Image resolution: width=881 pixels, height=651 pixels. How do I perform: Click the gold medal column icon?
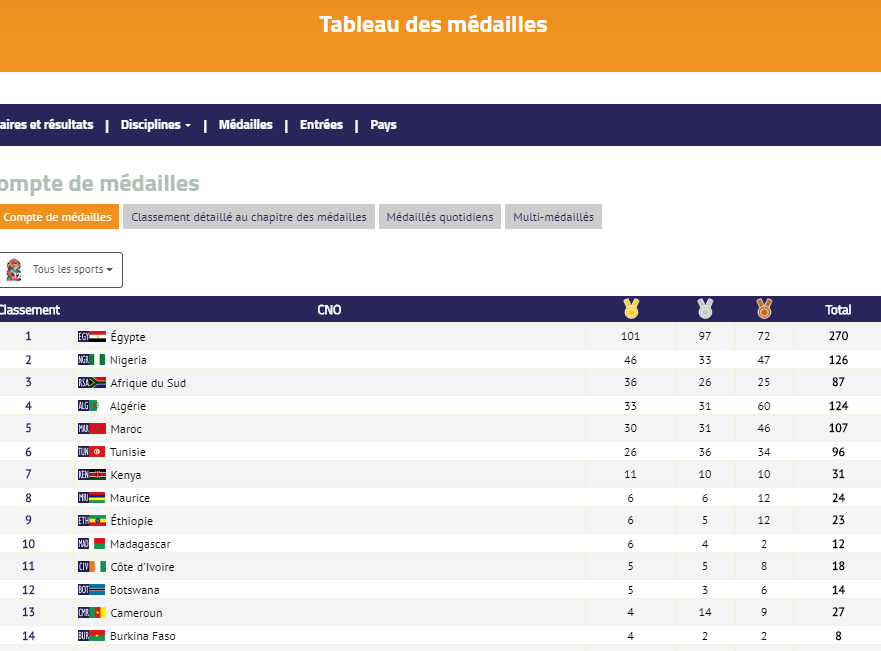[x=630, y=309]
